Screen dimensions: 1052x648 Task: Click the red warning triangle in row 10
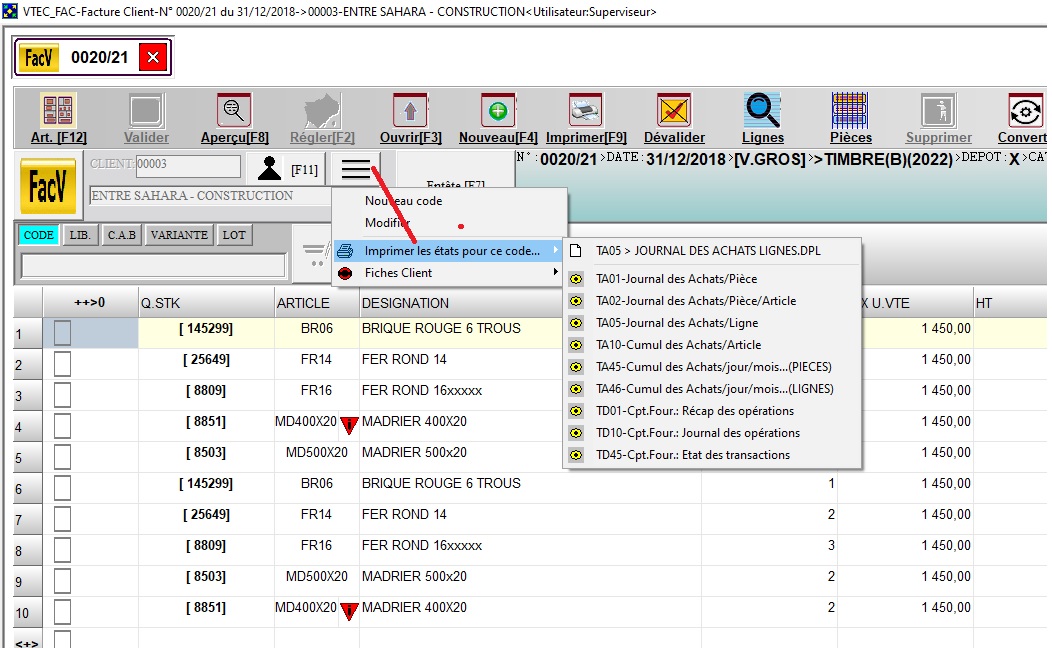349,610
